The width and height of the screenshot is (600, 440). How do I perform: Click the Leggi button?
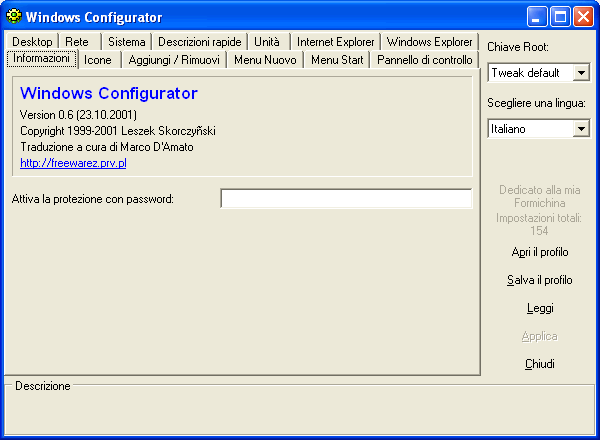540,308
